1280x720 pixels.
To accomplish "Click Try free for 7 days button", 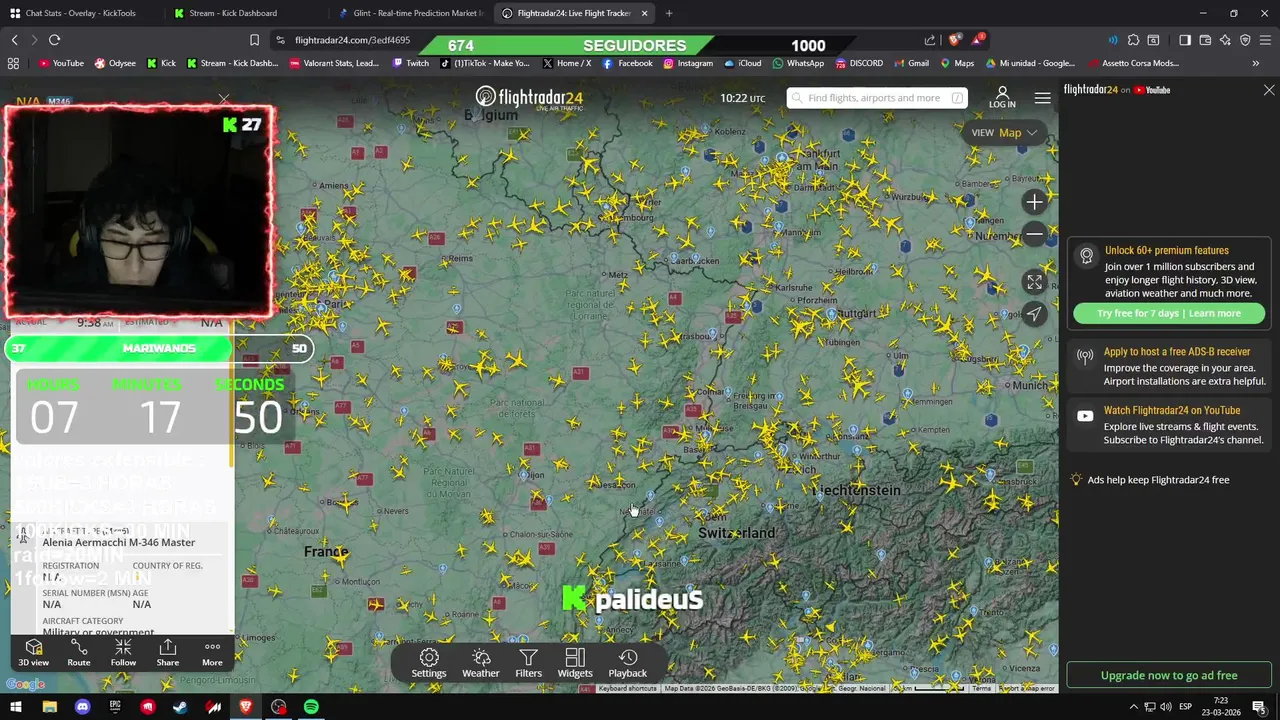I will [x=1169, y=313].
